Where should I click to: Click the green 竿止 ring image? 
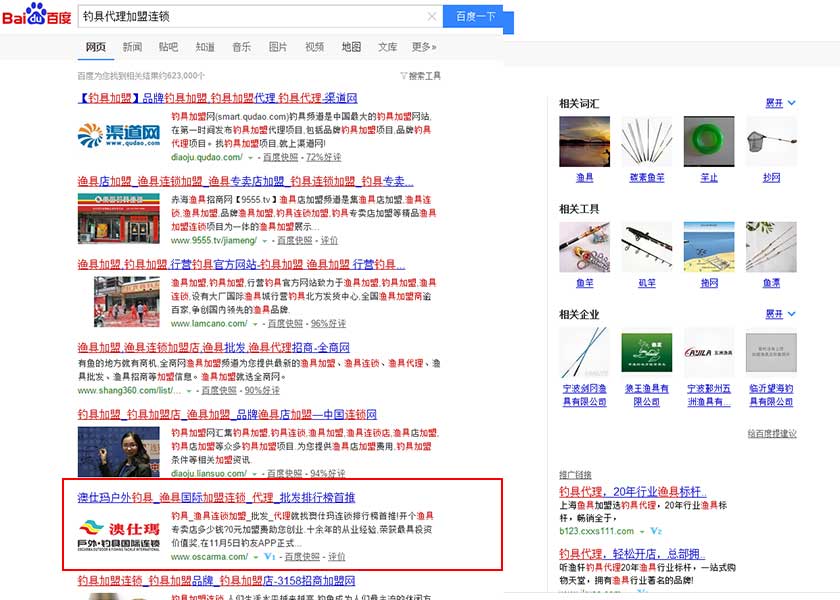tap(709, 141)
